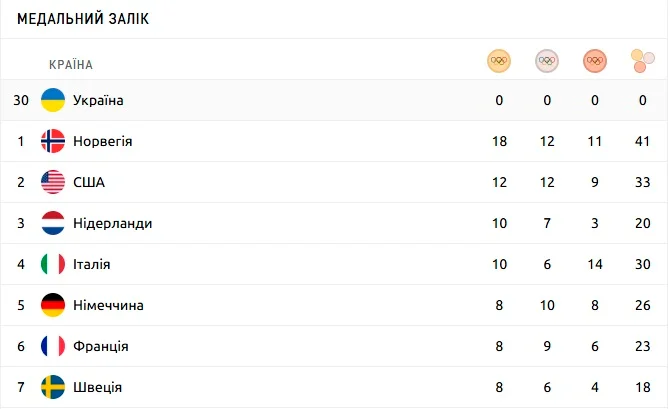Click the Netherlands flag icon
This screenshot has height=409, width=670.
click(53, 223)
